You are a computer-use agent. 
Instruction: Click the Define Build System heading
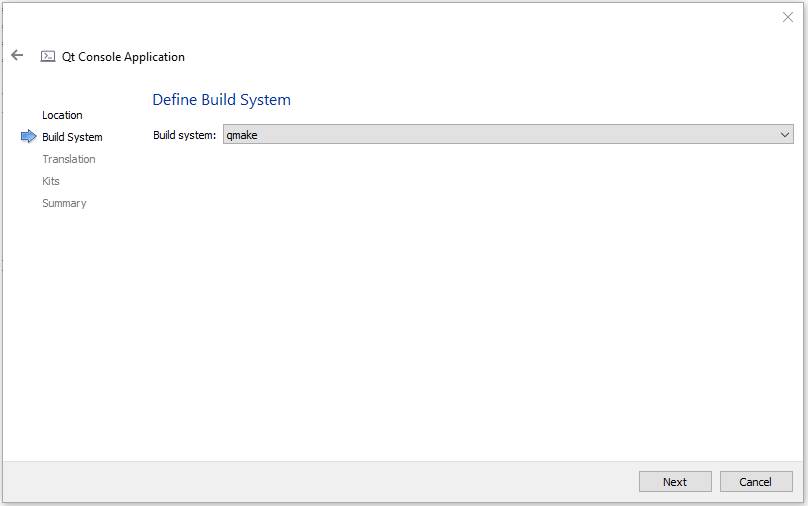tap(222, 99)
